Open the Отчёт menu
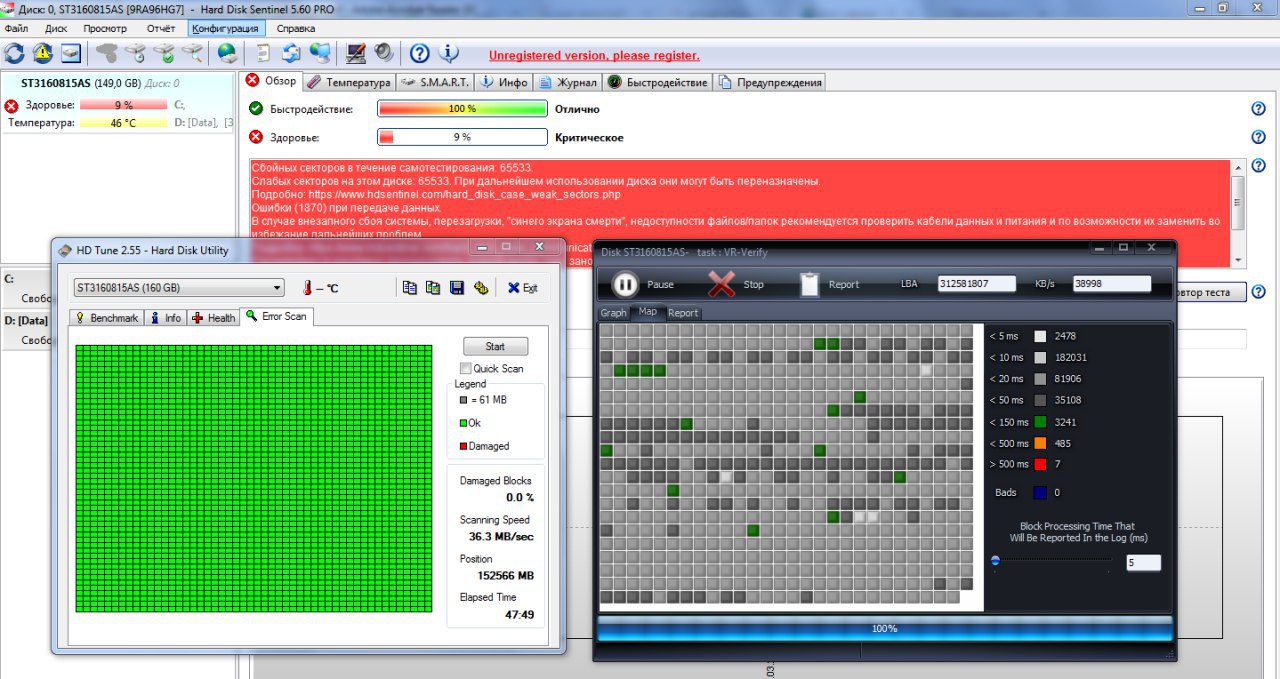 click(x=161, y=28)
